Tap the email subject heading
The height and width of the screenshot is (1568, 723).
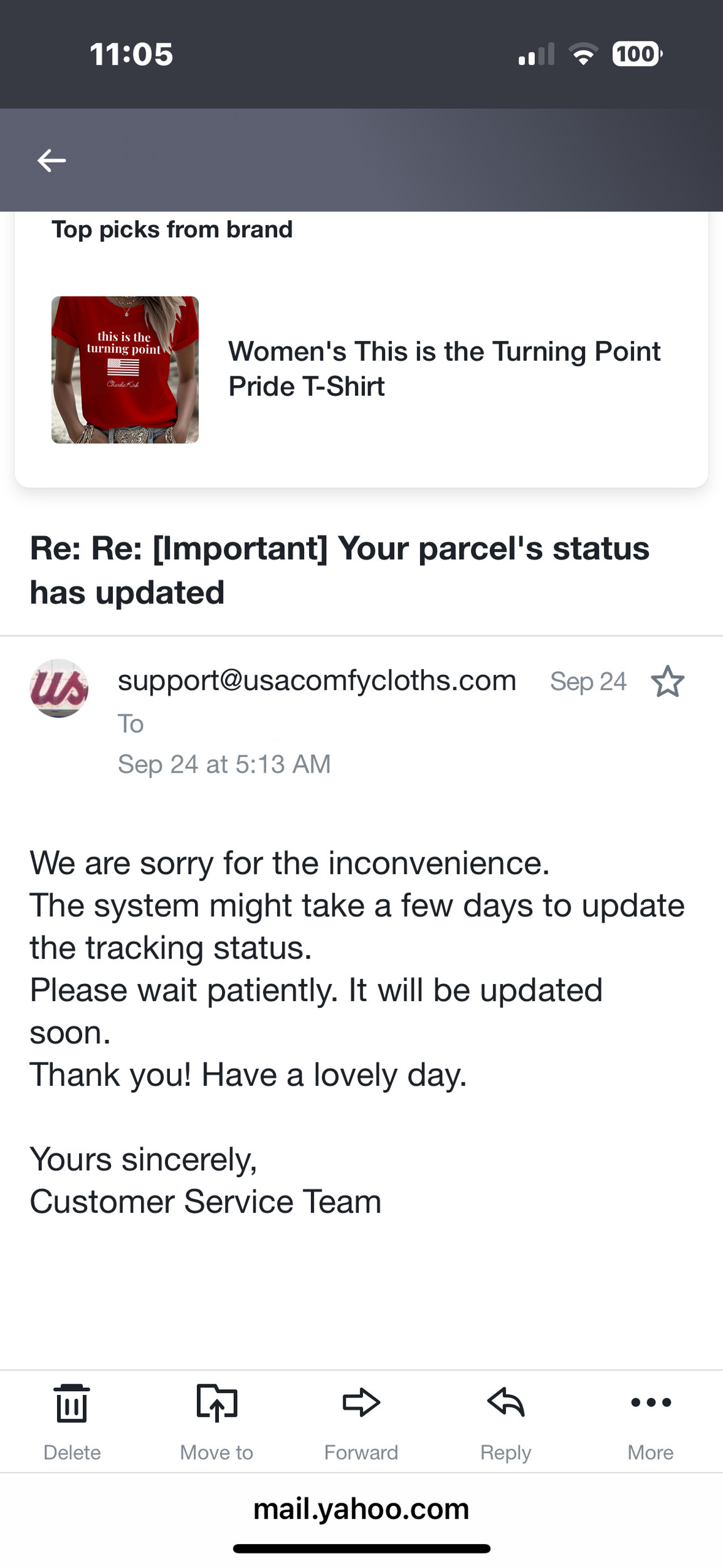pos(339,570)
